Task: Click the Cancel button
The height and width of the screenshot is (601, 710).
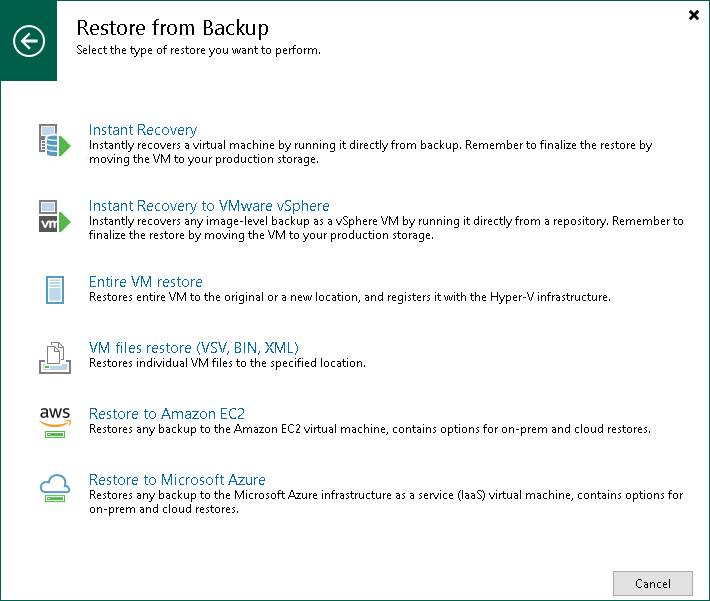Action: tap(652, 583)
